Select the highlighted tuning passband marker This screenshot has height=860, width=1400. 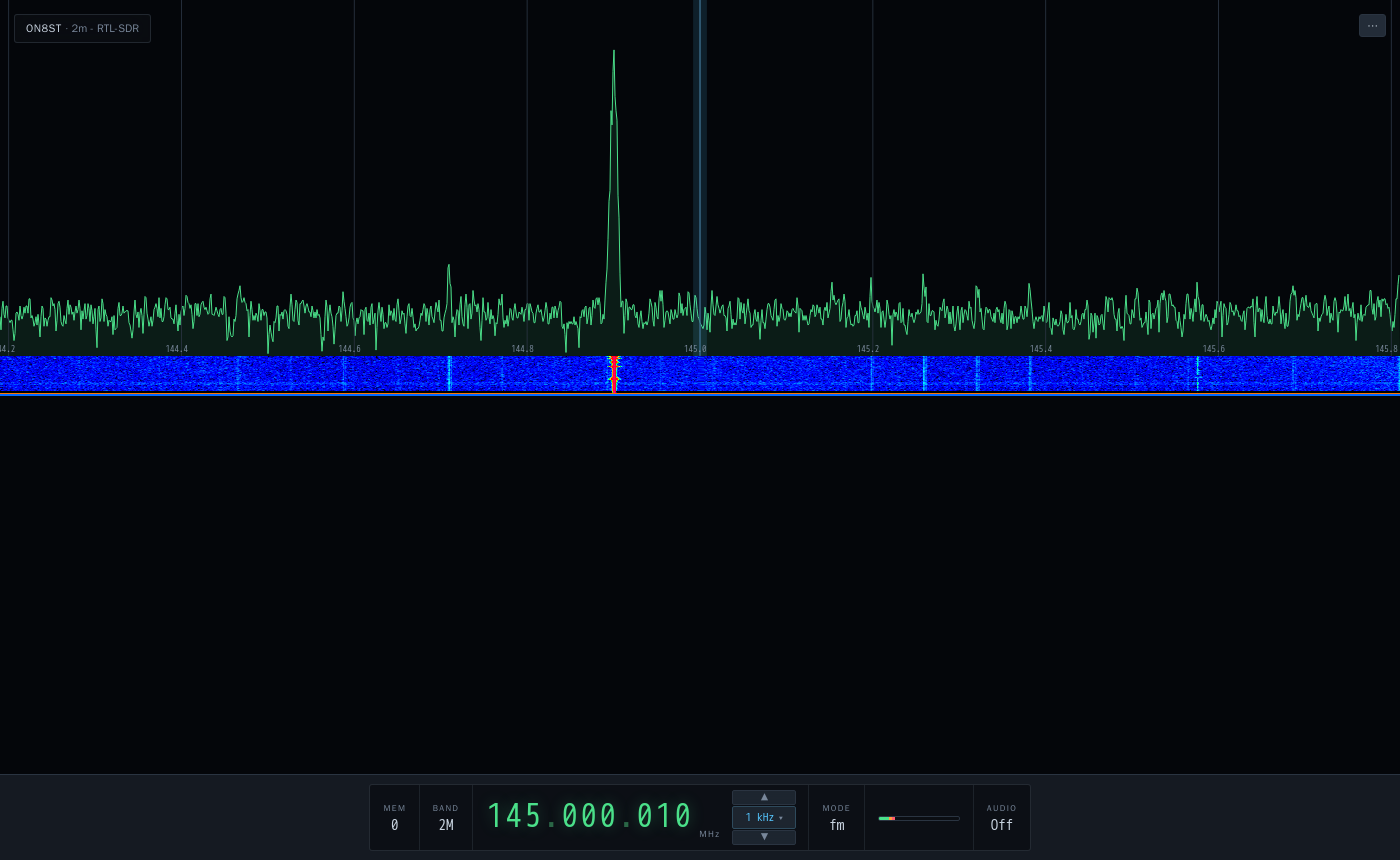pos(700,177)
